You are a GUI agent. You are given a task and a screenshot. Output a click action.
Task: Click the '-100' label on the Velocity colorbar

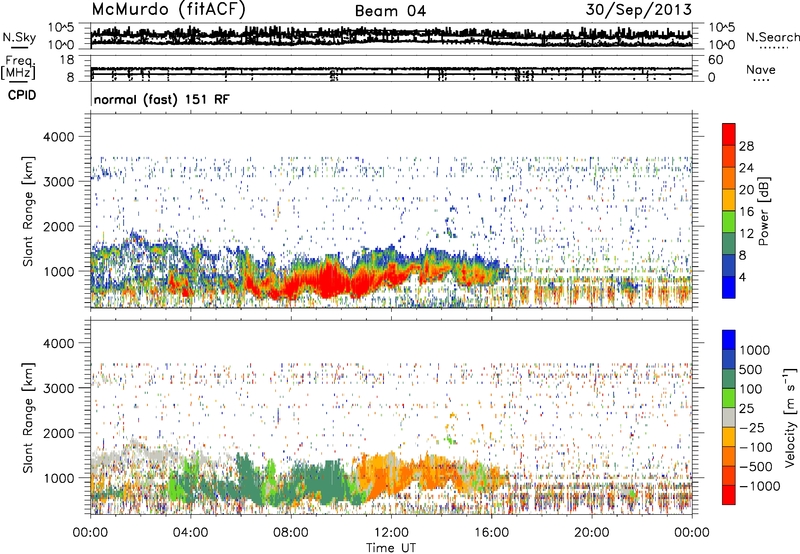756,447
